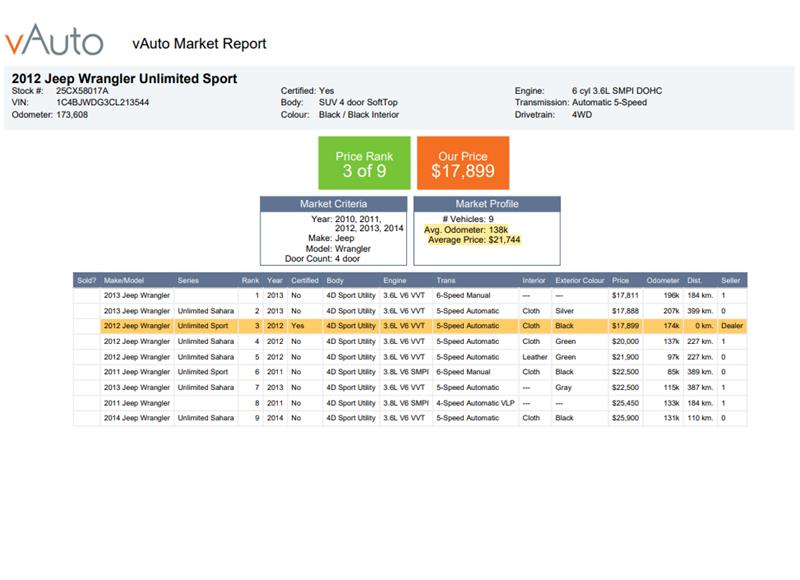Click price $20,000 in the table
800x580 pixels.
tap(625, 341)
